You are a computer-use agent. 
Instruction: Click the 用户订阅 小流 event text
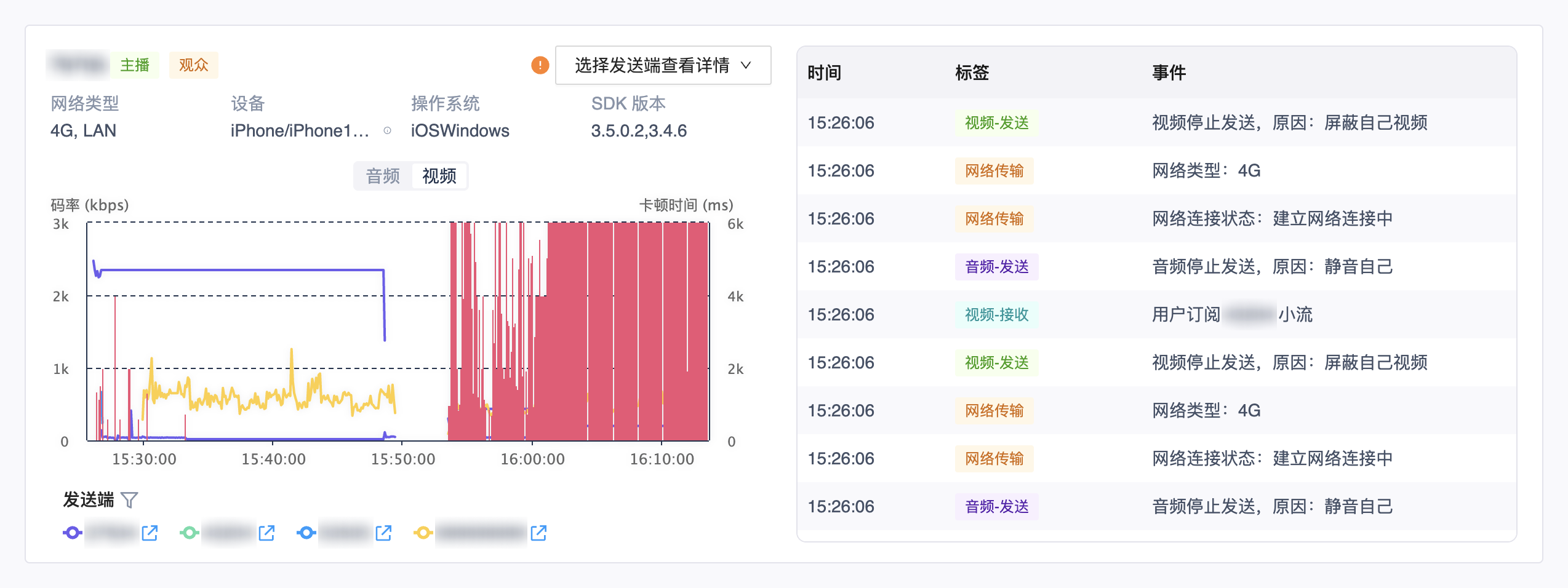1232,314
